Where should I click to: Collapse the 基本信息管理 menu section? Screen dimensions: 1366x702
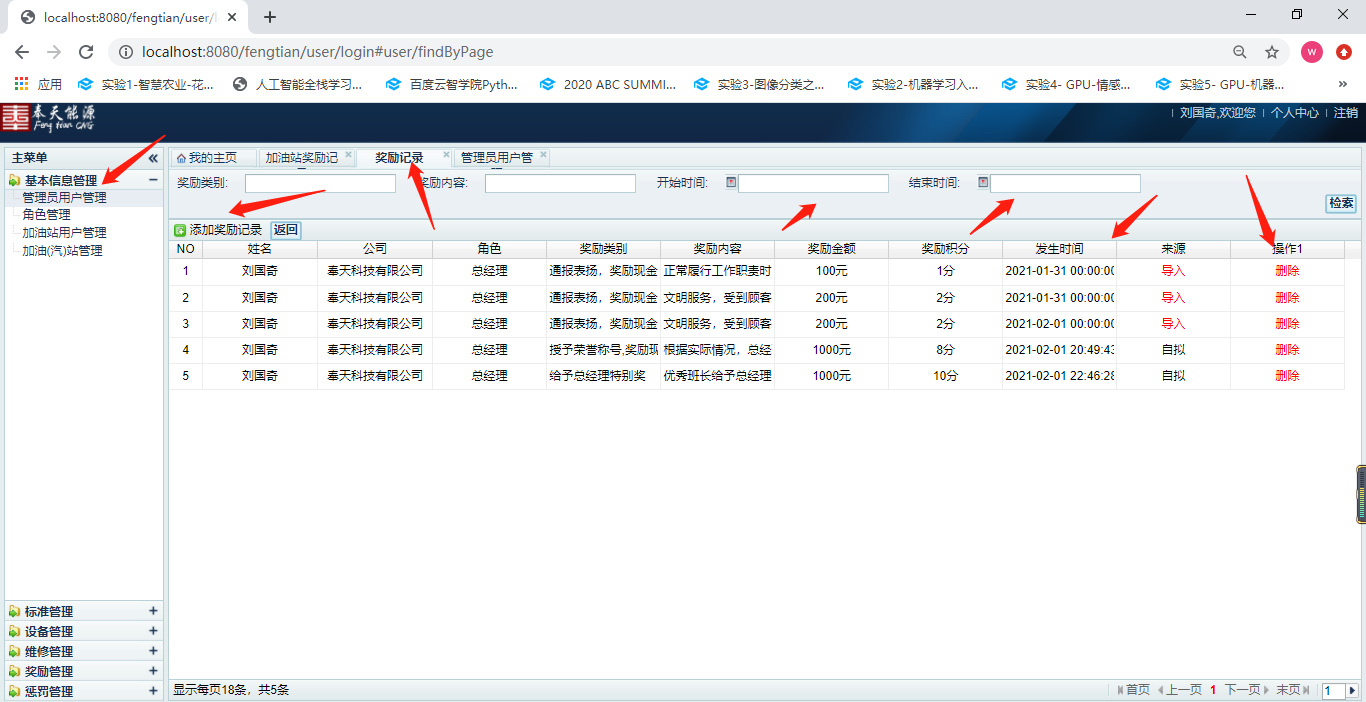tap(153, 180)
